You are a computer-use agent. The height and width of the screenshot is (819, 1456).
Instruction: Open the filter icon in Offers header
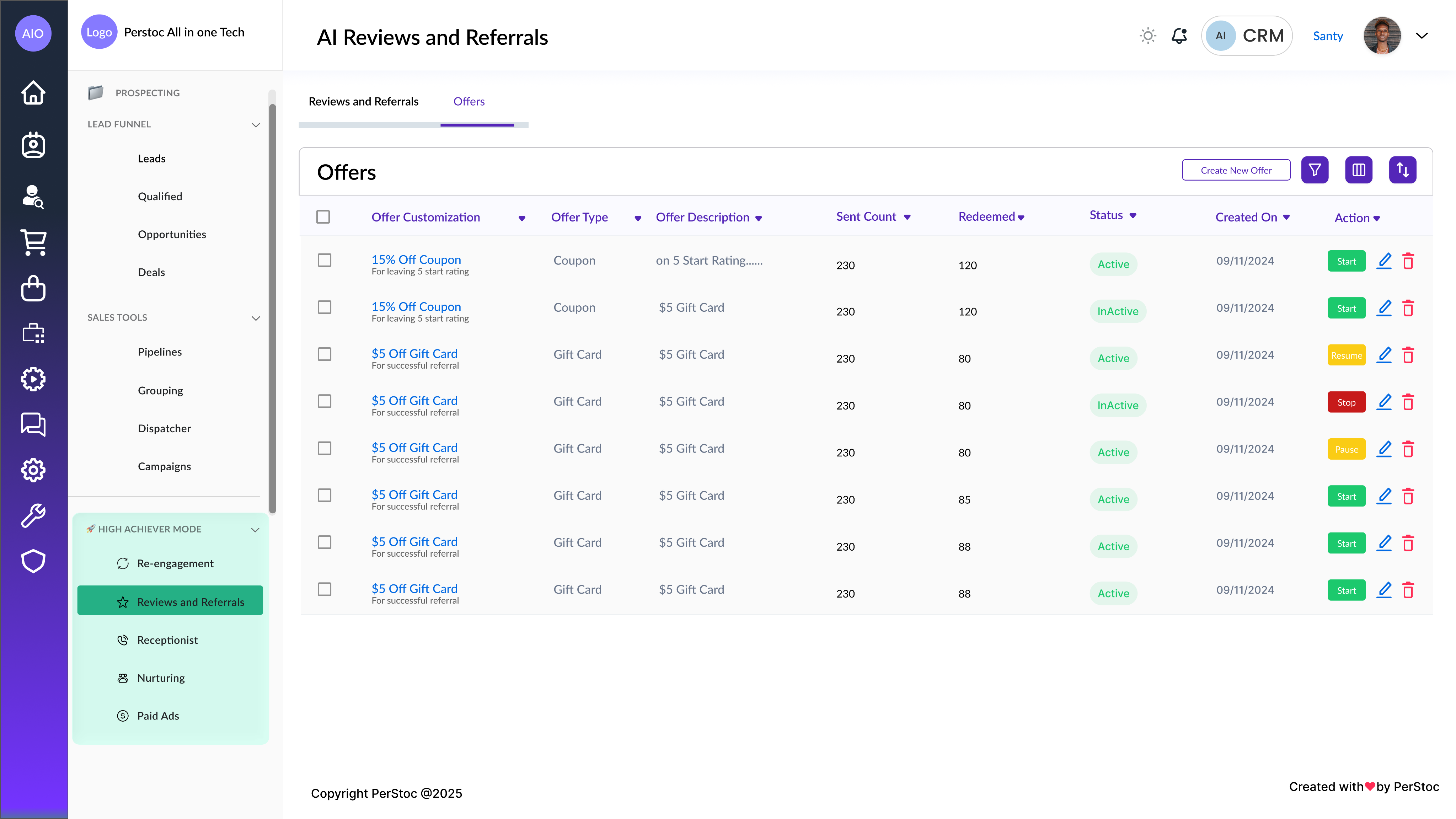click(1315, 170)
